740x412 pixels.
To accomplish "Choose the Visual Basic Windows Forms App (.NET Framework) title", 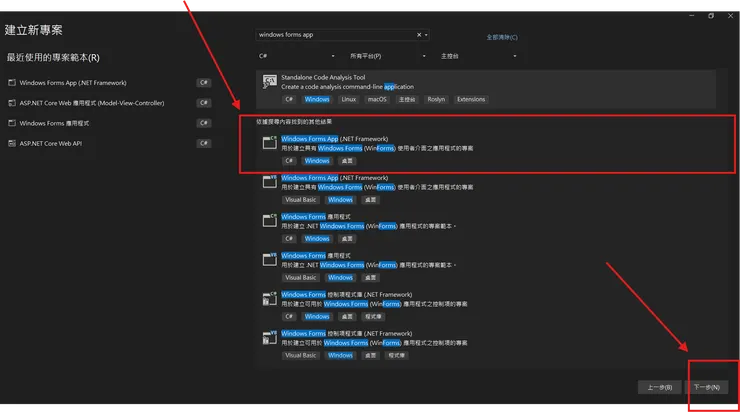I will pos(335,178).
